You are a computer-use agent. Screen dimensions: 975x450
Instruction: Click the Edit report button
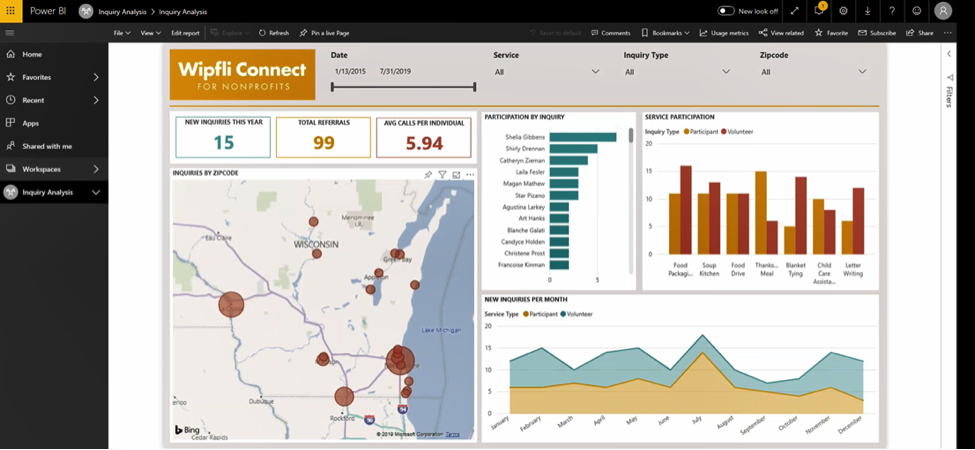coord(185,33)
